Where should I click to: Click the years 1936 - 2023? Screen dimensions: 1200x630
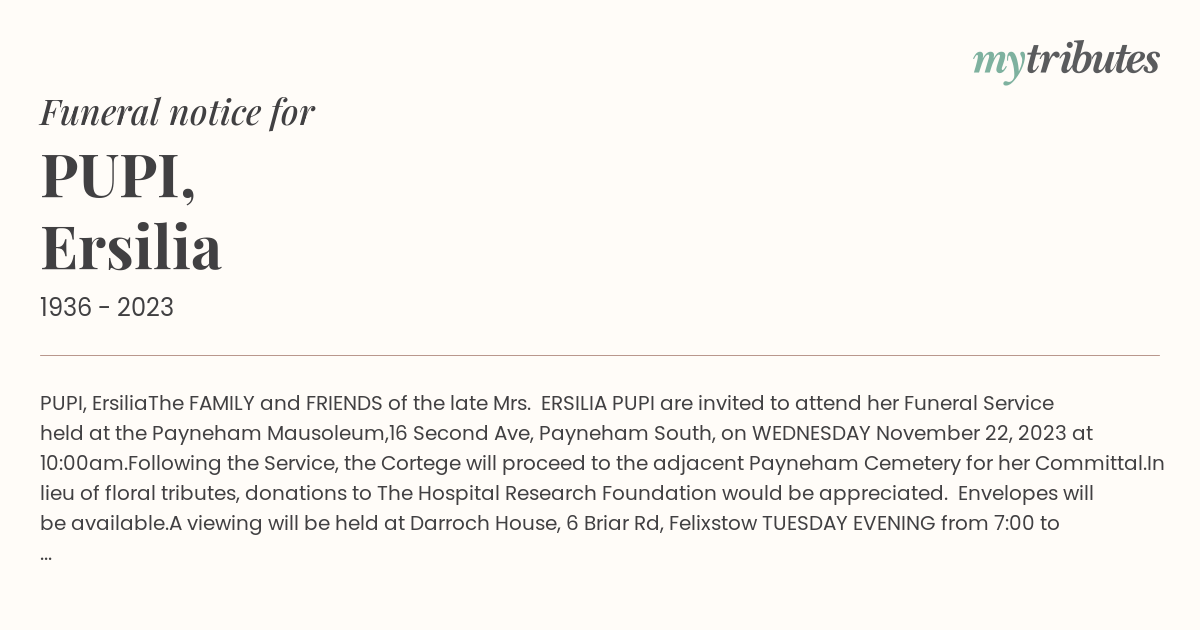(x=107, y=308)
